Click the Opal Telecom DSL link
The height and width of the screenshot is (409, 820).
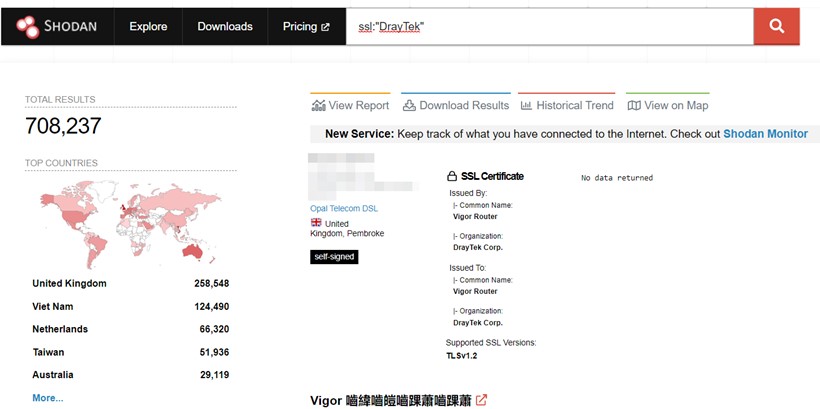pyautogui.click(x=344, y=208)
